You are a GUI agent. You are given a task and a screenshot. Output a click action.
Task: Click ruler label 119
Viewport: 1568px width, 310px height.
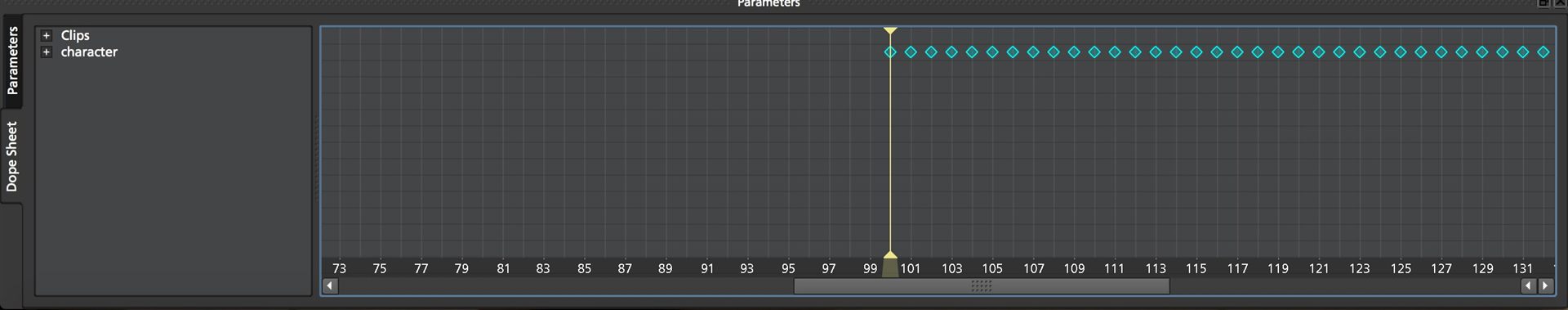coord(1278,268)
